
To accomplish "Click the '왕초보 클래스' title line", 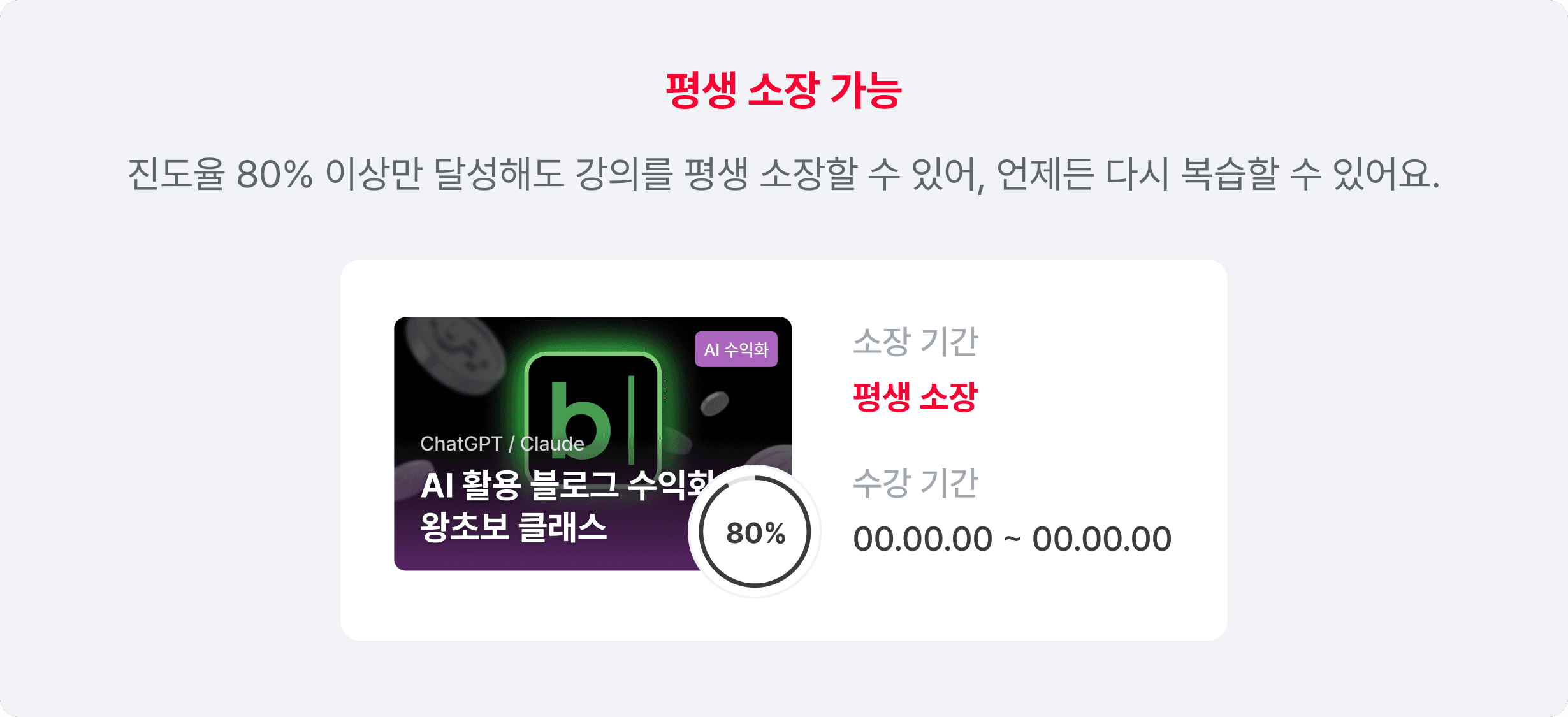I will [514, 527].
